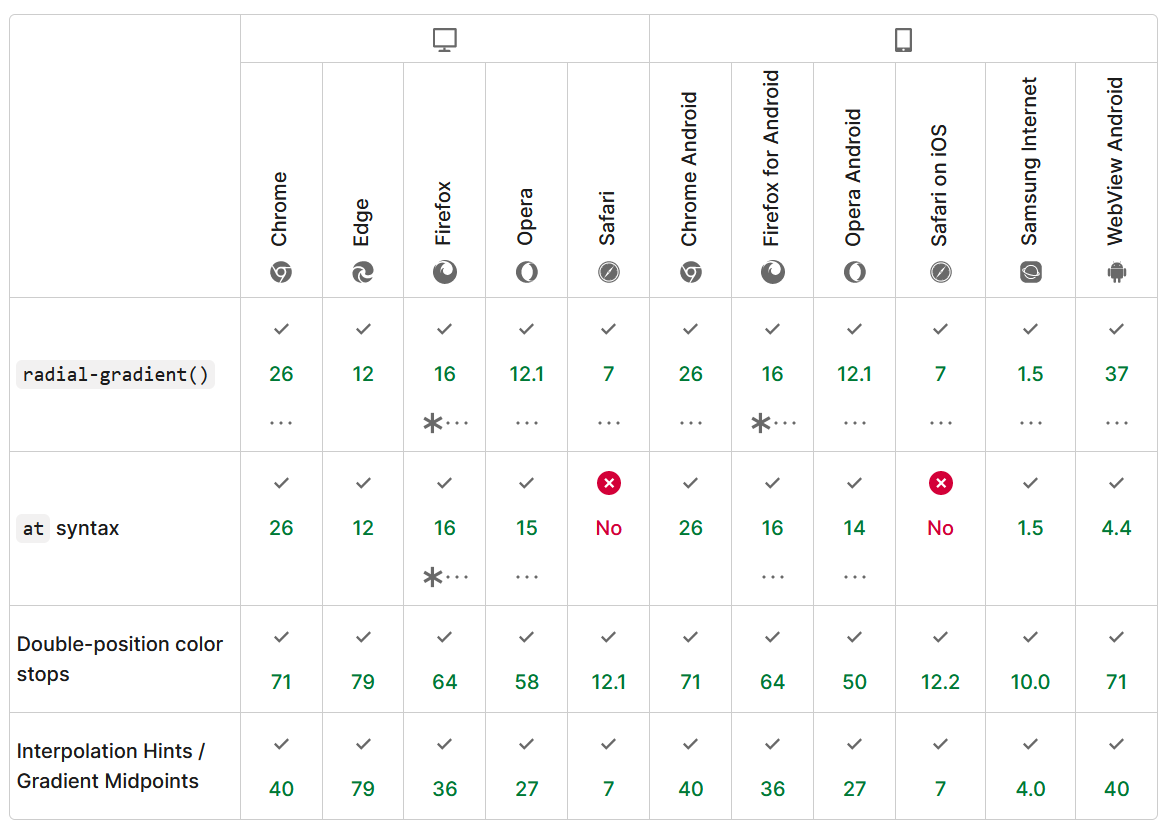Click the radial-gradient() feature label
1167x829 pixels.
[116, 375]
